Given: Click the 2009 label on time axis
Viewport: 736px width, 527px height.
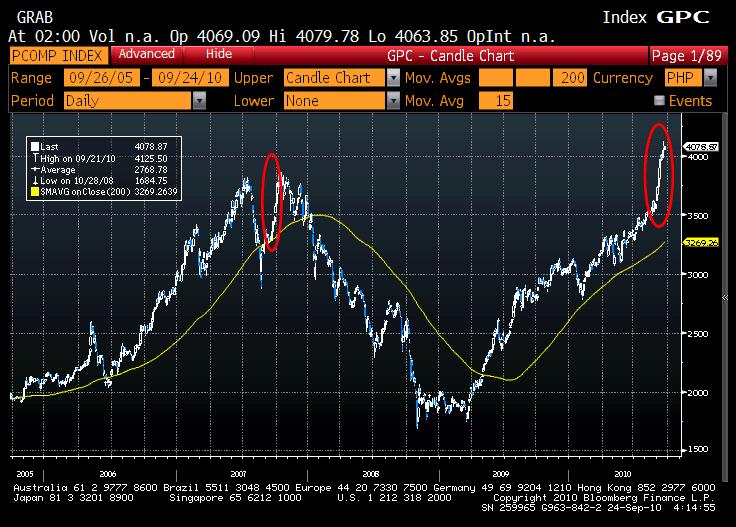Looking at the screenshot, I should click(x=501, y=474).
